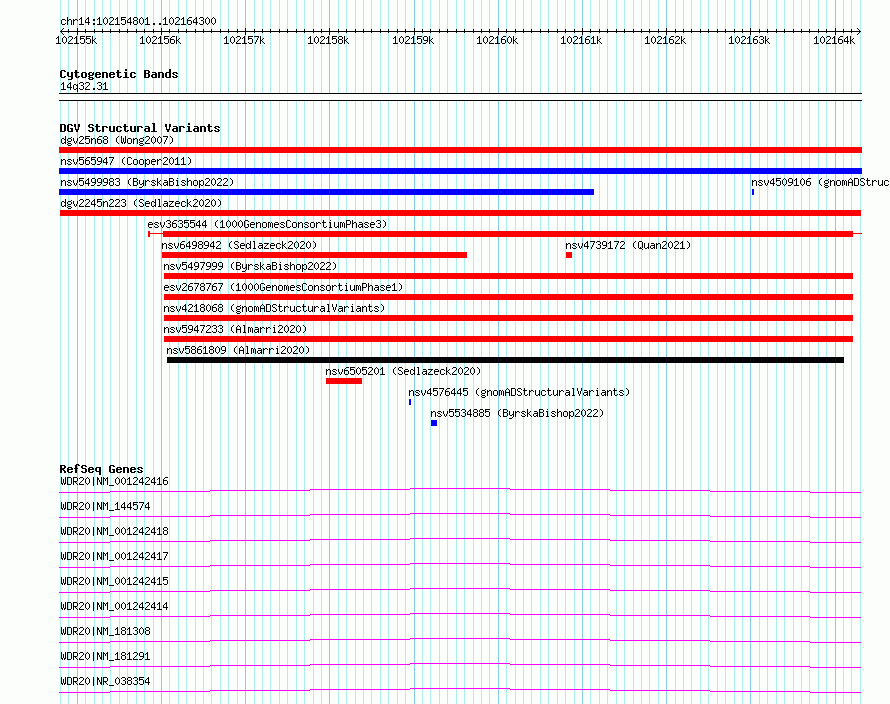The height and width of the screenshot is (704, 890).
Task: Click the dgv25n68 (Wong2007) red variant bar
Action: [x=460, y=150]
